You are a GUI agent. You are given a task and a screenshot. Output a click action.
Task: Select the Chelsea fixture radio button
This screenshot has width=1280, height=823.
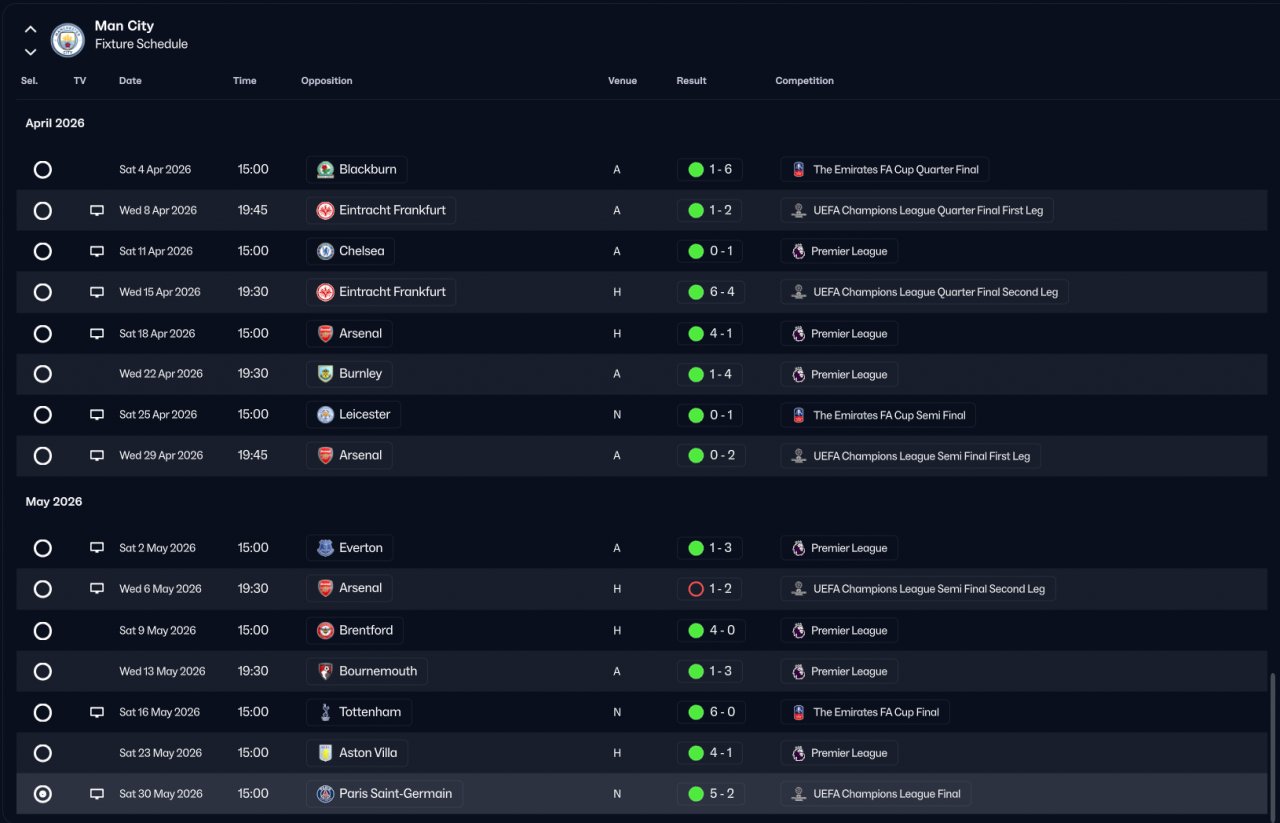[43, 251]
